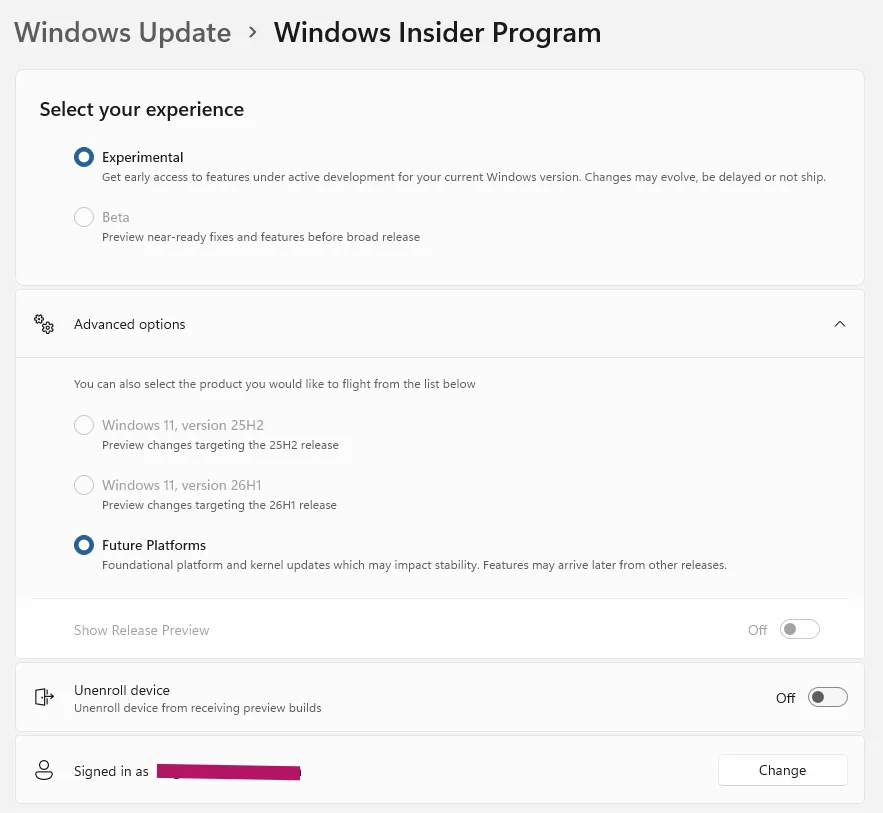Screen dimensions: 883x813
Task: Click the Advanced options header label
Action: coord(130,324)
